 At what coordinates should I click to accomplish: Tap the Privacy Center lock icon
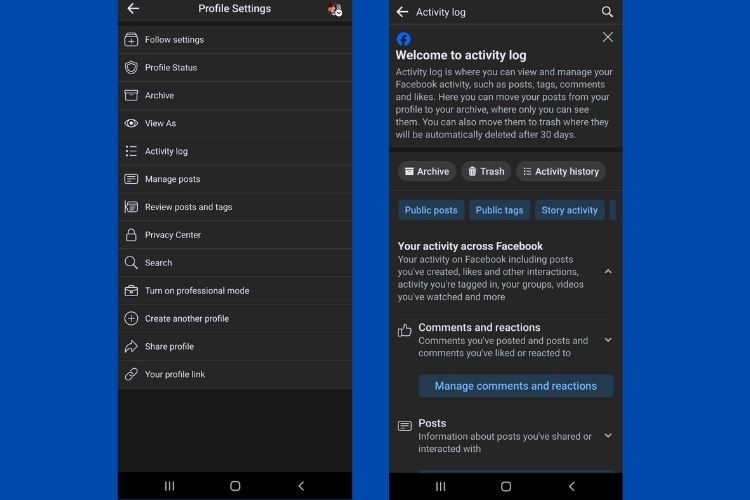pyautogui.click(x=131, y=234)
